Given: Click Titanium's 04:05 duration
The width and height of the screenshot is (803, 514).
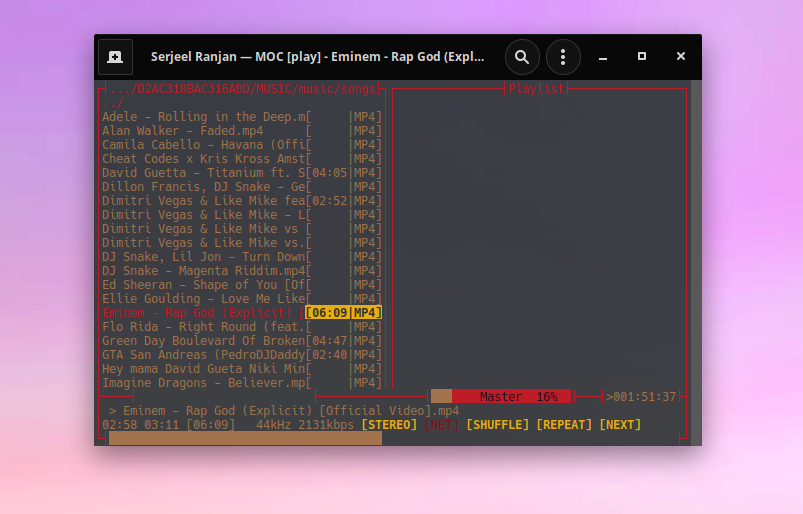Looking at the screenshot, I should coord(330,173).
